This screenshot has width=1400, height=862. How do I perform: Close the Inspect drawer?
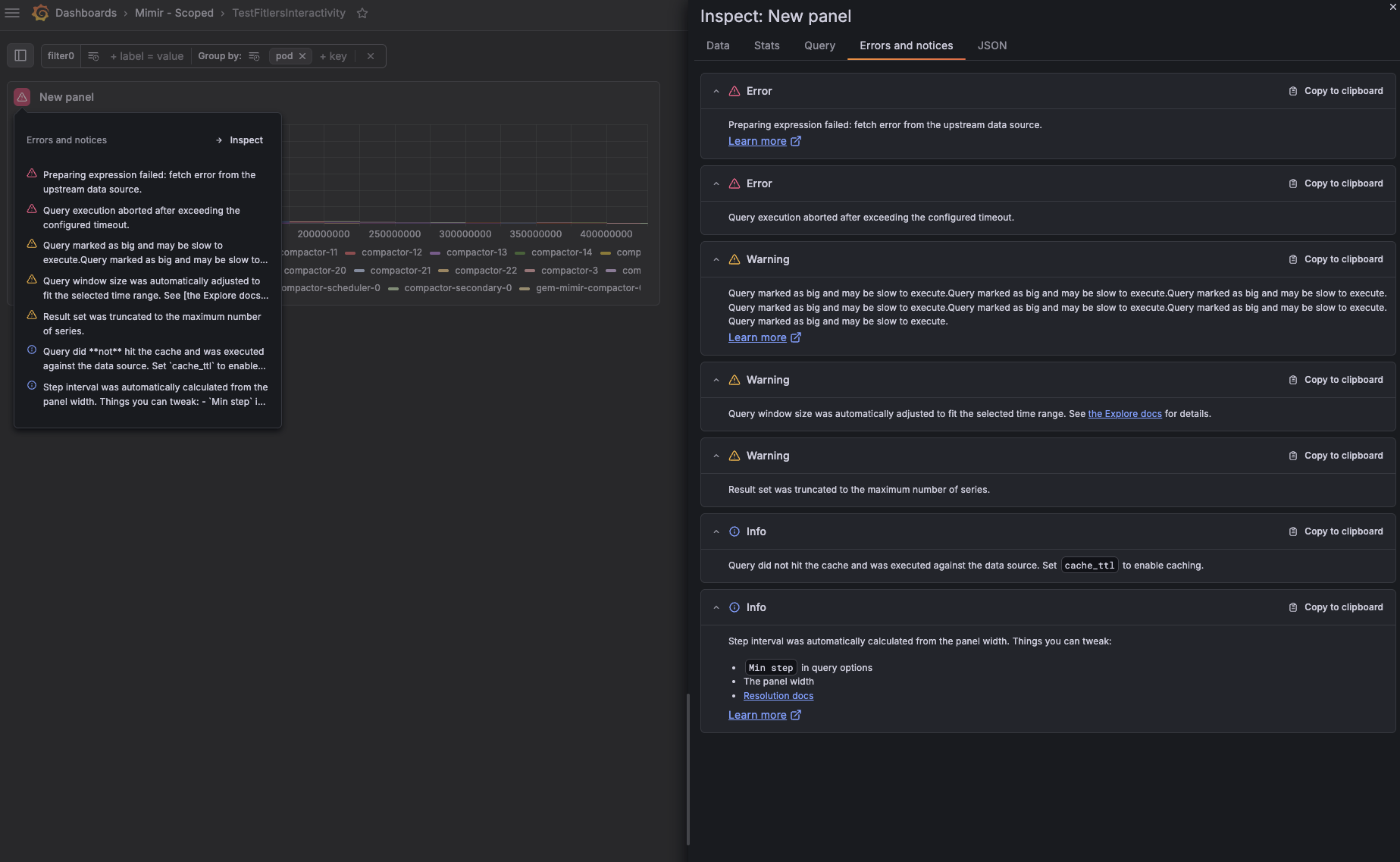point(1392,6)
